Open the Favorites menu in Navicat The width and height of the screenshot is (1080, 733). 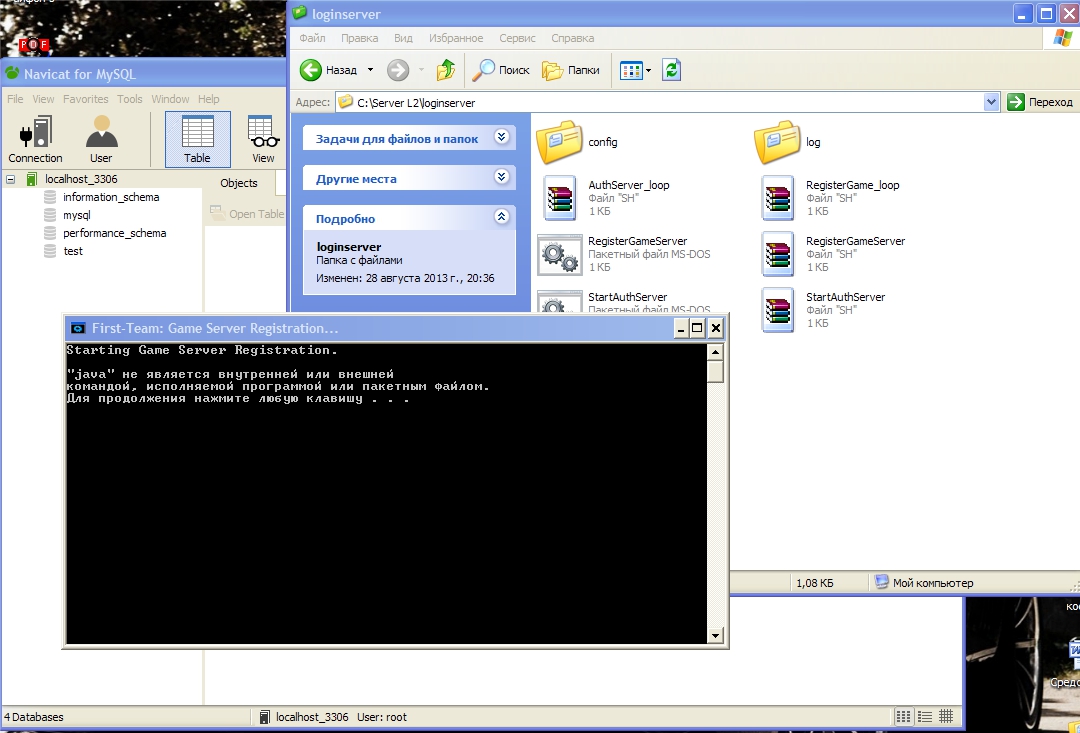86,99
